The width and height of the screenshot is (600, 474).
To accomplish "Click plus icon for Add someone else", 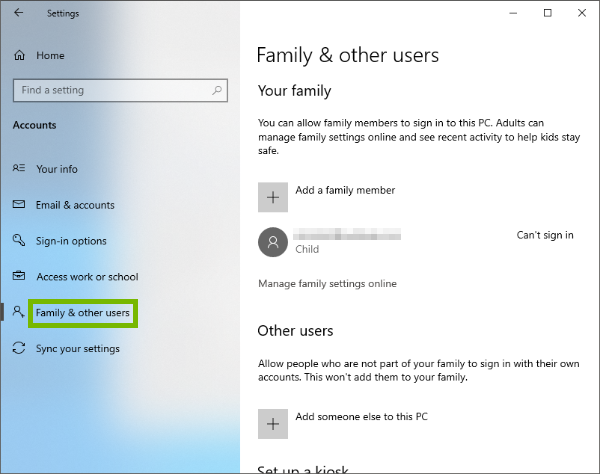I will pyautogui.click(x=273, y=424).
